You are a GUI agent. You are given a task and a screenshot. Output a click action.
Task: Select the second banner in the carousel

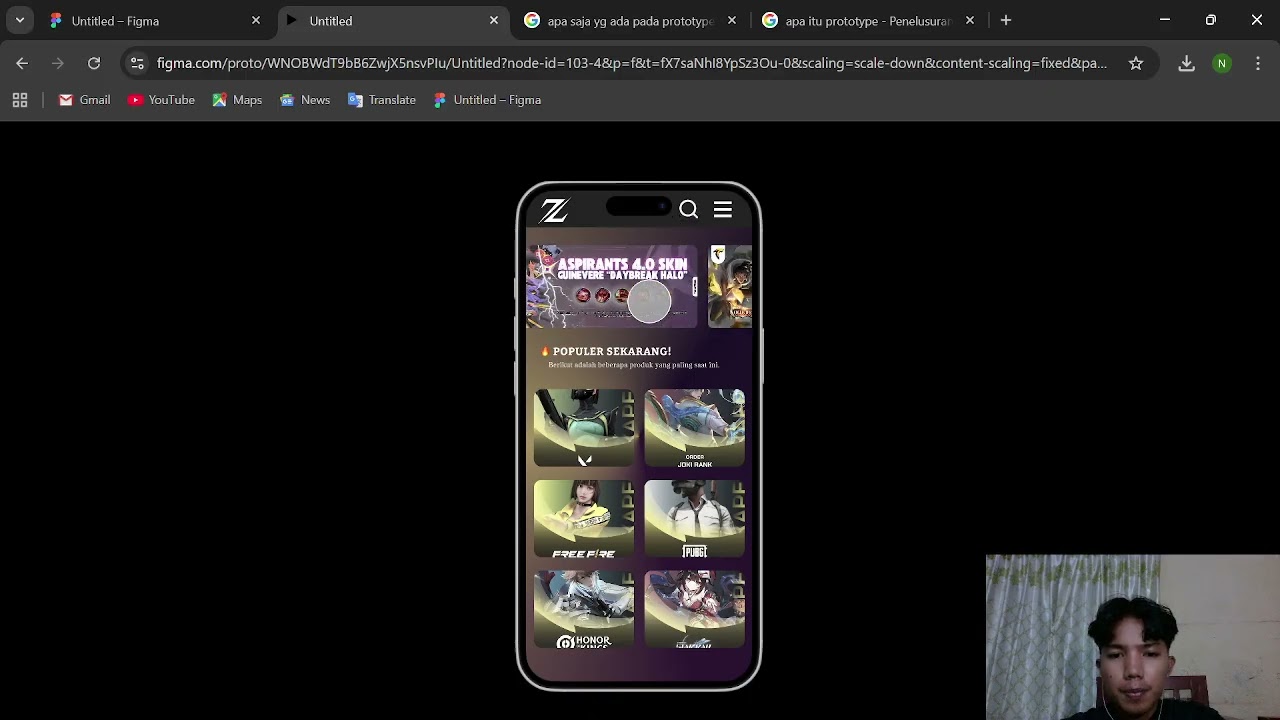[x=730, y=286]
